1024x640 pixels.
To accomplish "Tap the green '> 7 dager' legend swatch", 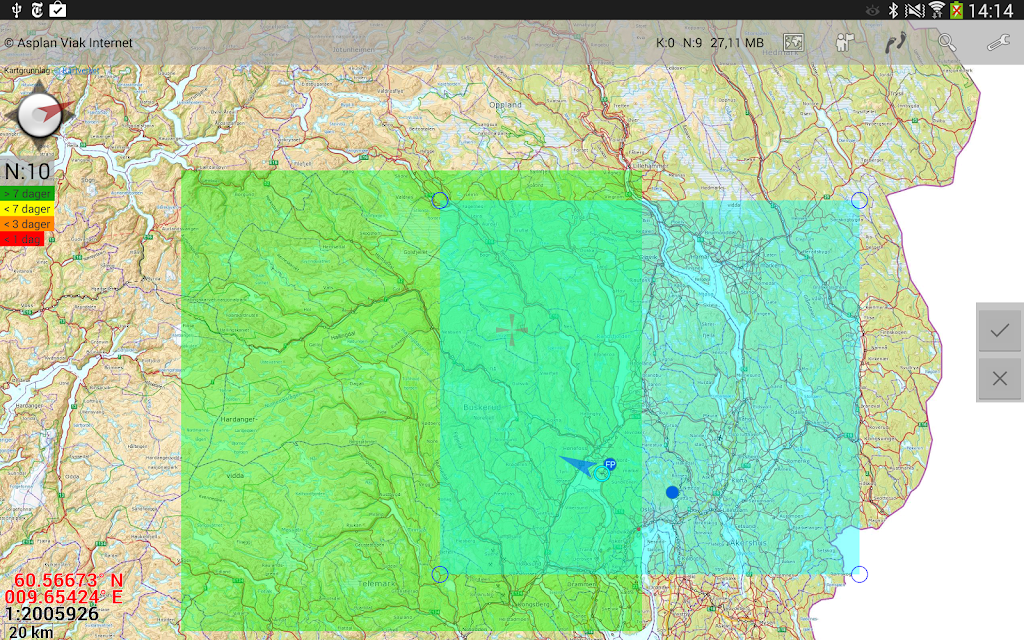I will click(x=27, y=194).
